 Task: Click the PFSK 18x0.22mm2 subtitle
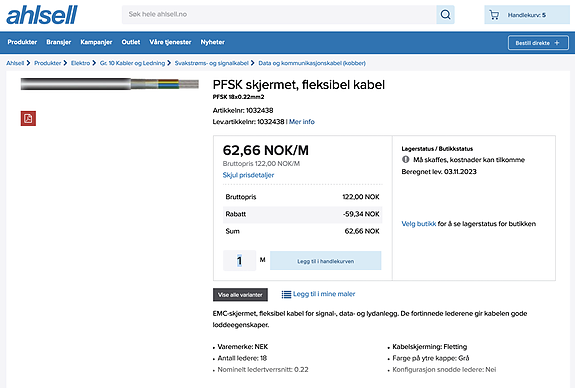[238, 97]
